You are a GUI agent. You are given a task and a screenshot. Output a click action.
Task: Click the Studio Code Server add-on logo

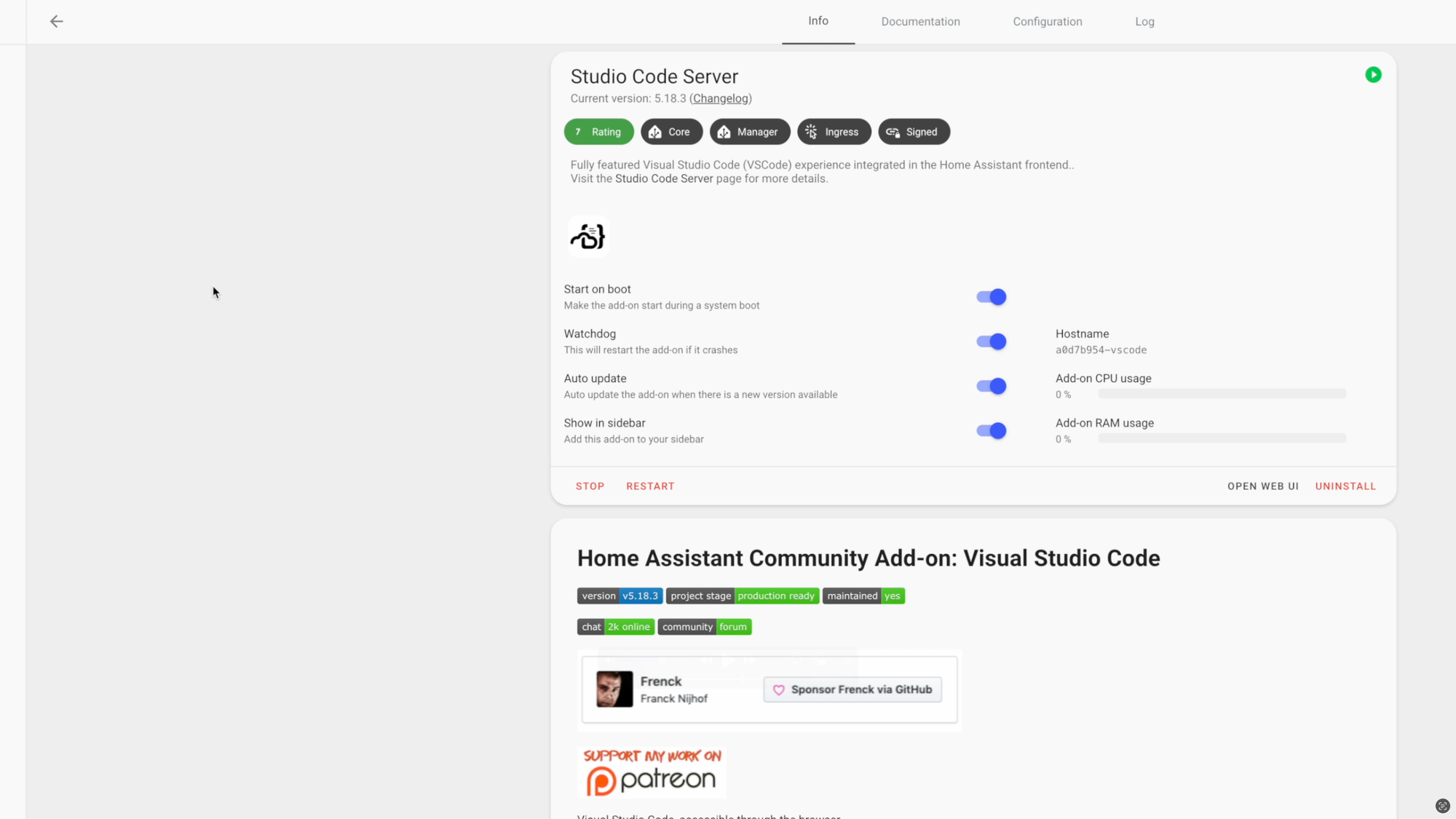pos(587,237)
